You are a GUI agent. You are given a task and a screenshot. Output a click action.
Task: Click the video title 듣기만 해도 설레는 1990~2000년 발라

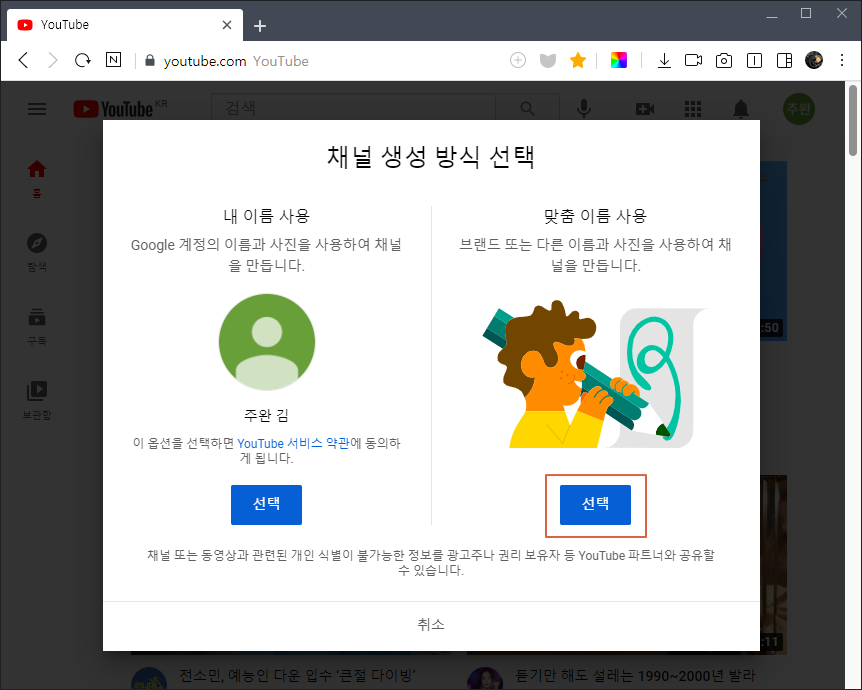636,675
